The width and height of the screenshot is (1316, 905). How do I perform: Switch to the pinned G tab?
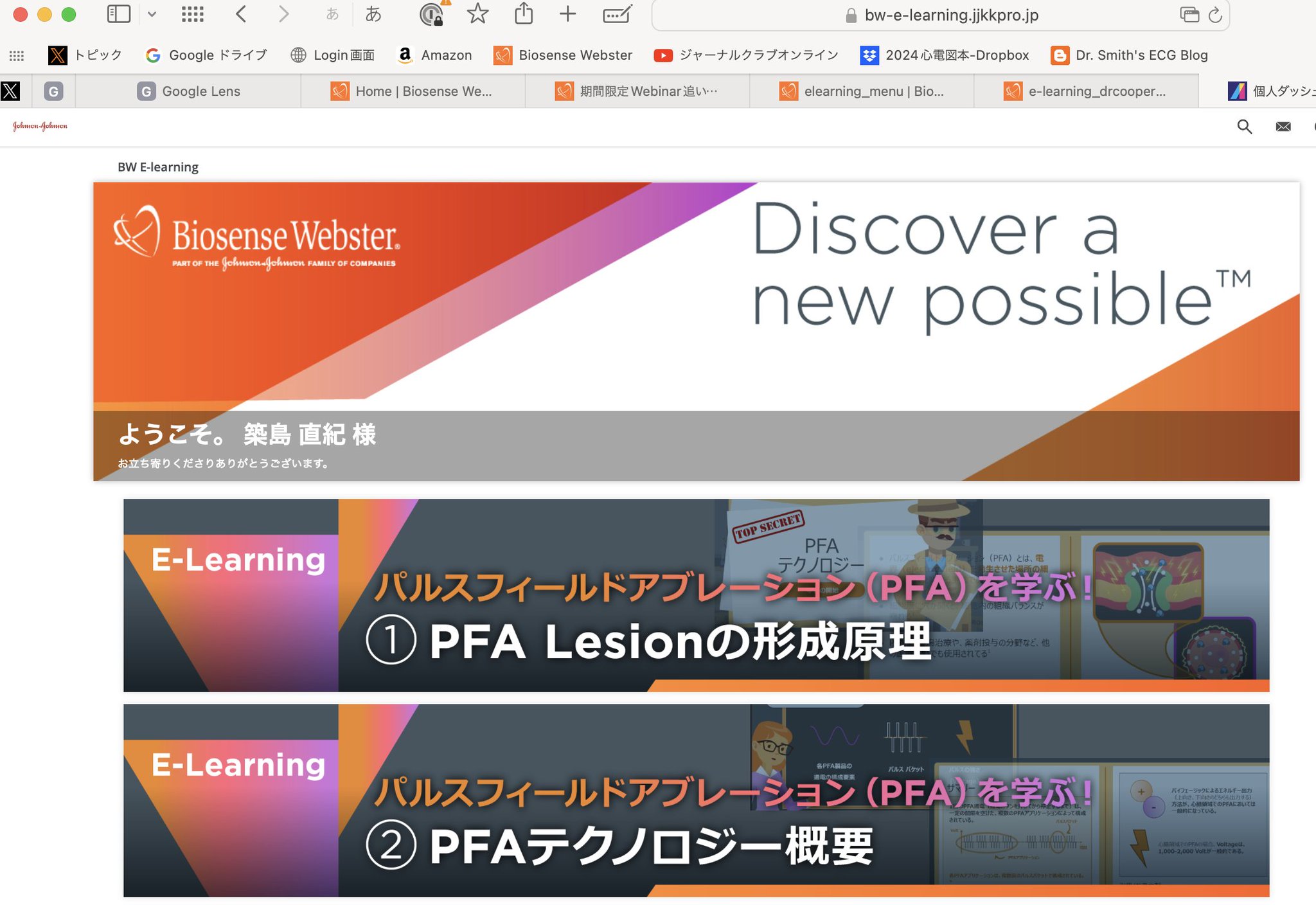click(53, 91)
